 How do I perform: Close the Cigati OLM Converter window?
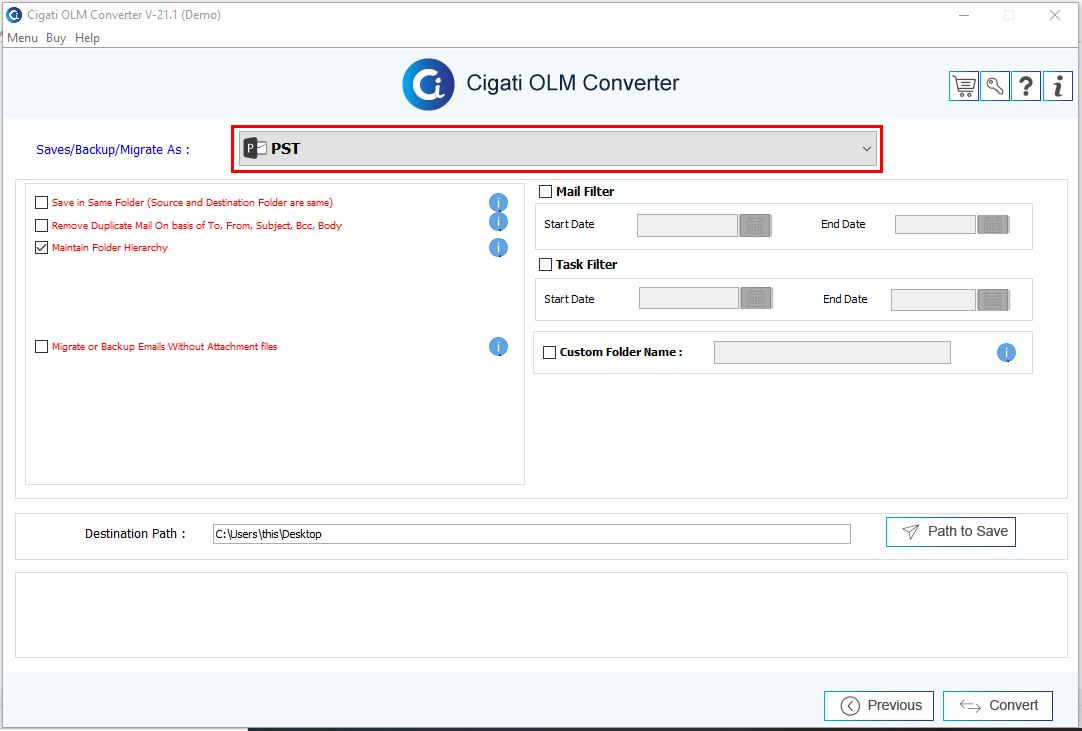pyautogui.click(x=1055, y=15)
